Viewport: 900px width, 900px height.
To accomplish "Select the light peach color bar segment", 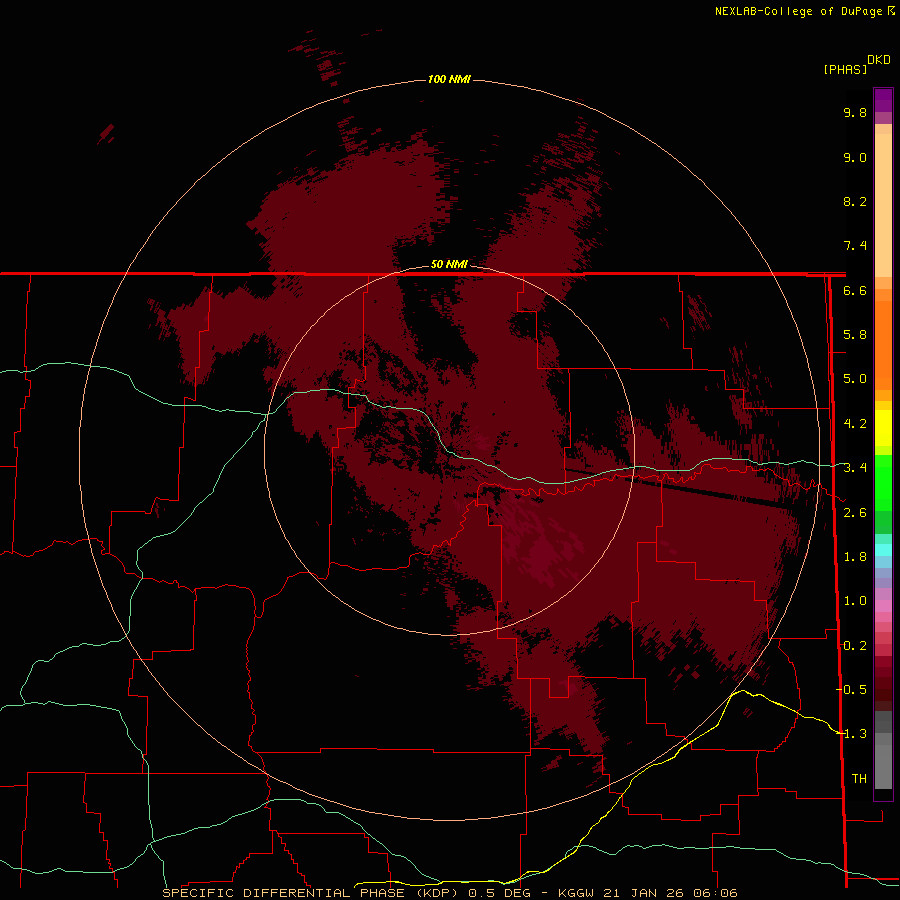I will click(x=883, y=205).
